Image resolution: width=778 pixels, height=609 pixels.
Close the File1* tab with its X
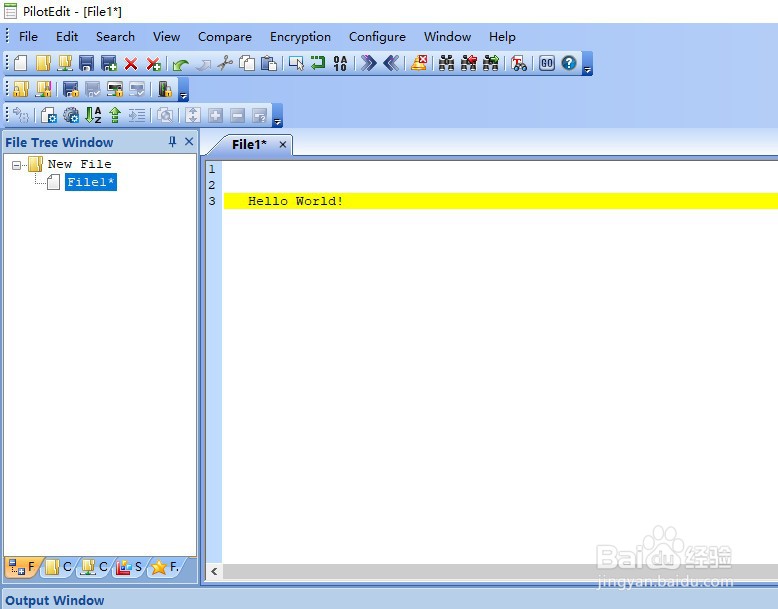click(282, 144)
